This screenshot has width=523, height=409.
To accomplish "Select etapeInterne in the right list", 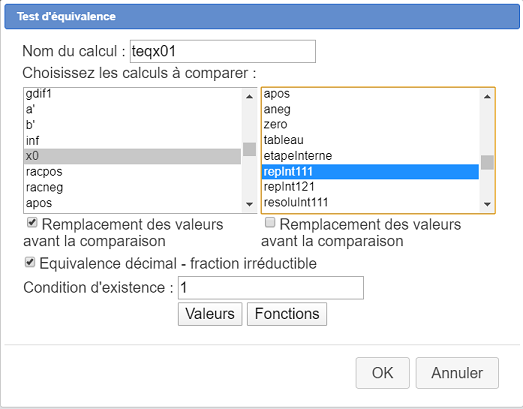I will (x=370, y=156).
